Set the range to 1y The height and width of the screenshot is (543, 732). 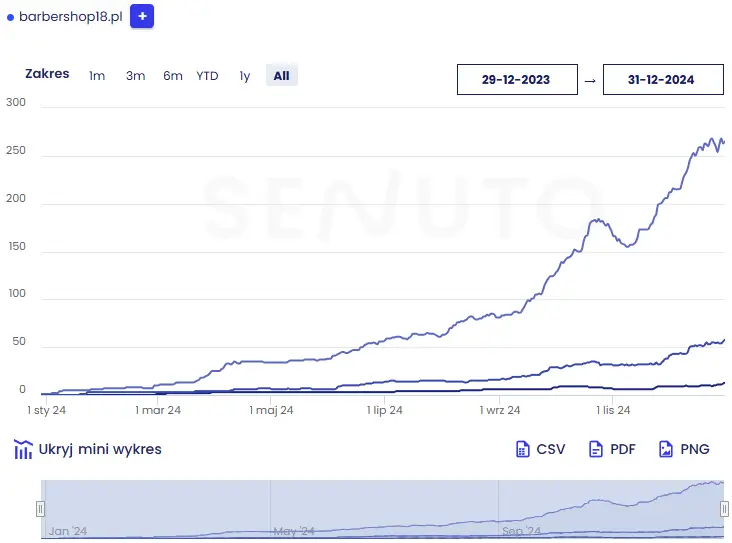245,76
